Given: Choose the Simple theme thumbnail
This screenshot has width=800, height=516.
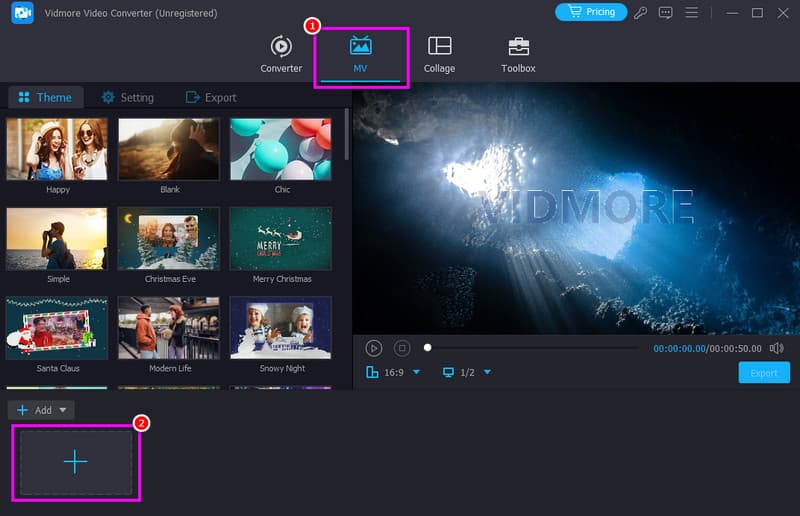Looking at the screenshot, I should point(57,238).
